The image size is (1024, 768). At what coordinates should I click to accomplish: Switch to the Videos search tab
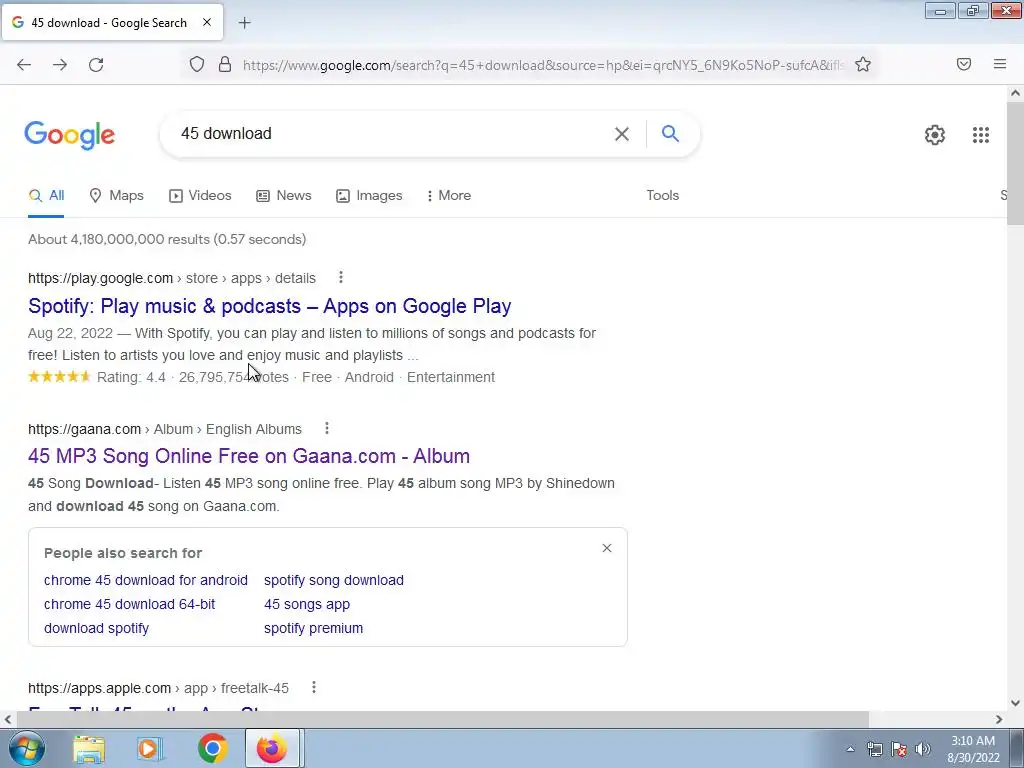click(200, 195)
